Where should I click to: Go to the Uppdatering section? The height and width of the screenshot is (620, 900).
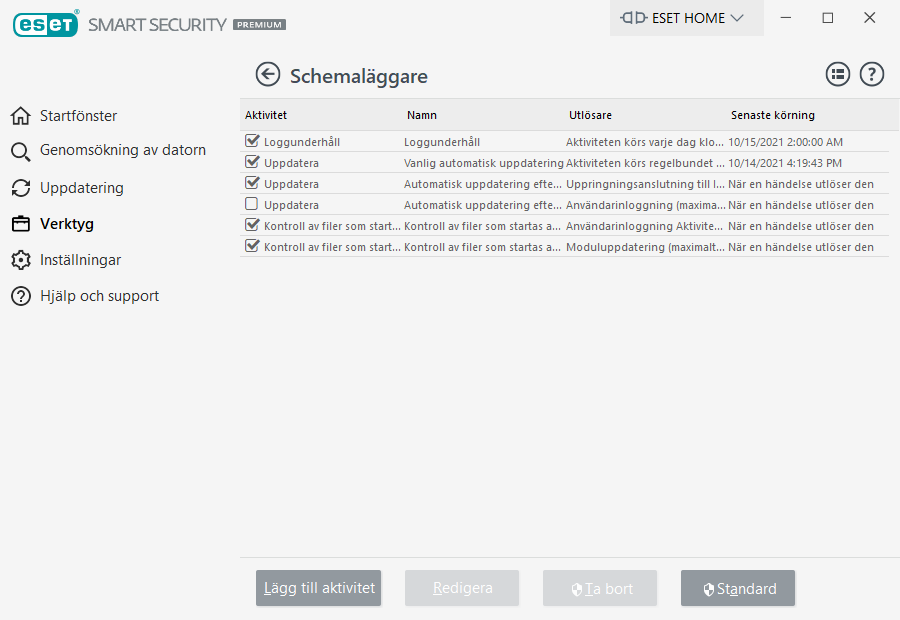82,188
